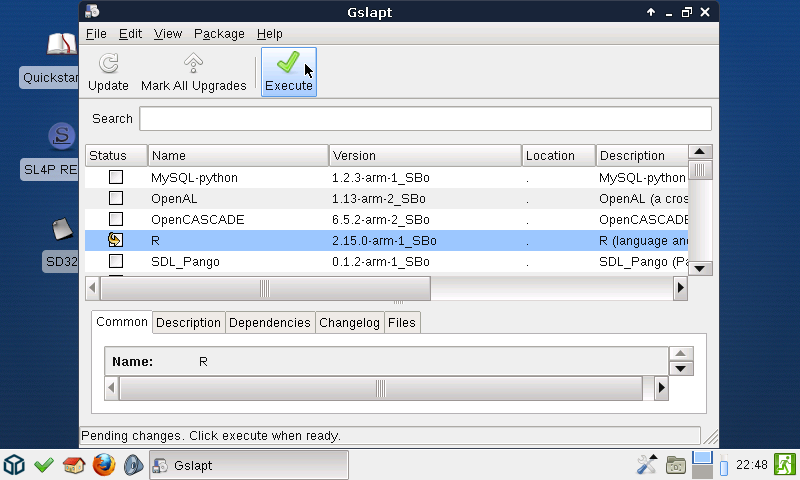This screenshot has width=800, height=480.
Task: Click the workspace switcher in panel
Action: 702,465
